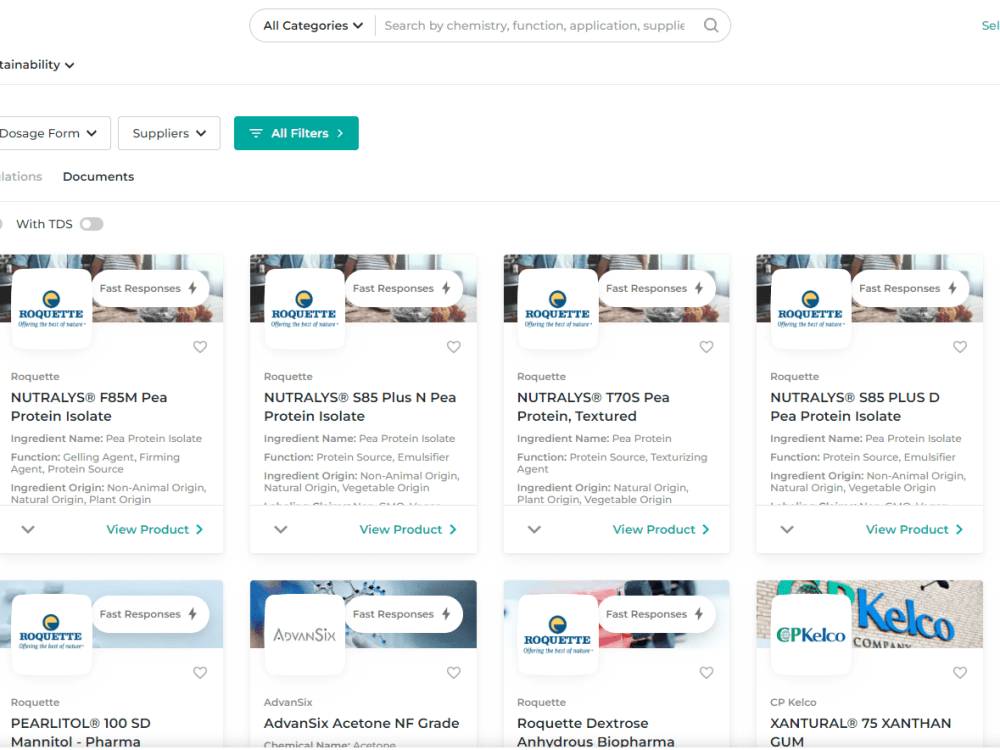The height and width of the screenshot is (750, 1000).
Task: Focus the search by chemistry input field
Action: 534,26
